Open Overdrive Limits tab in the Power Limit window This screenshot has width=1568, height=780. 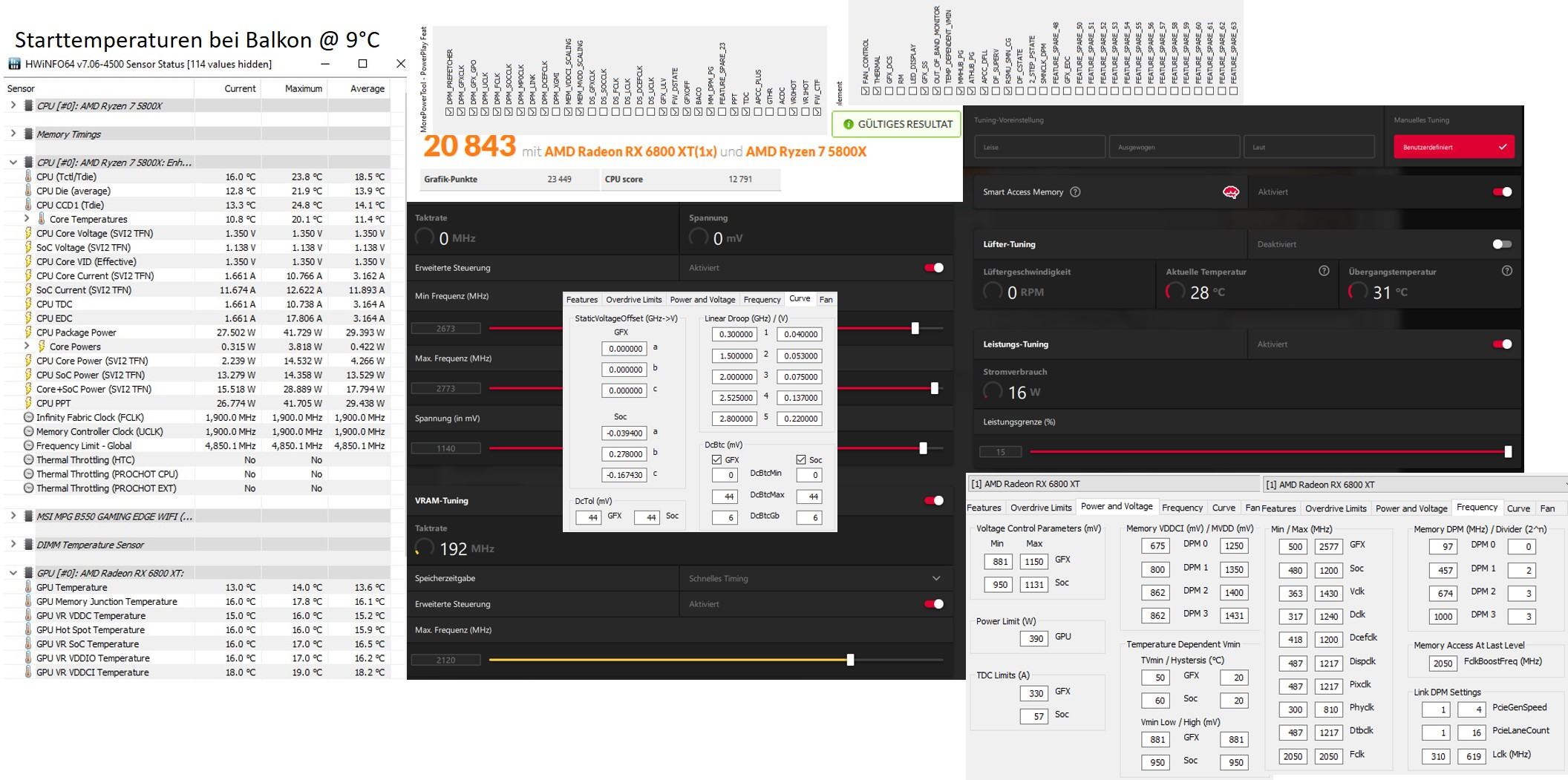1041,508
